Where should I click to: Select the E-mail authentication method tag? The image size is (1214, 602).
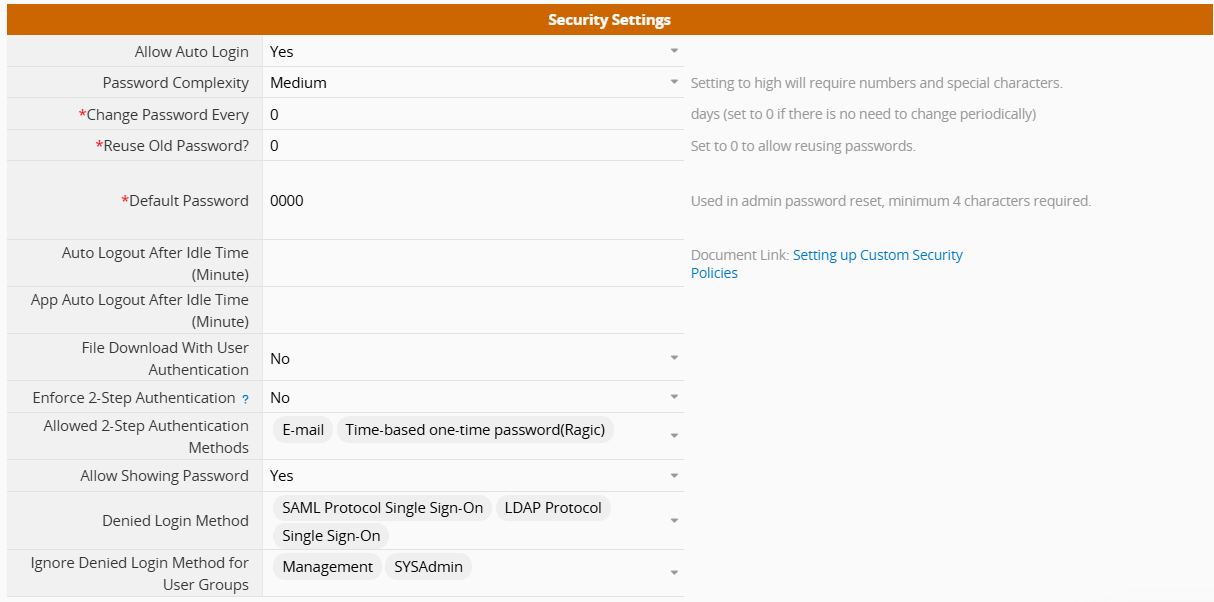[x=303, y=430]
